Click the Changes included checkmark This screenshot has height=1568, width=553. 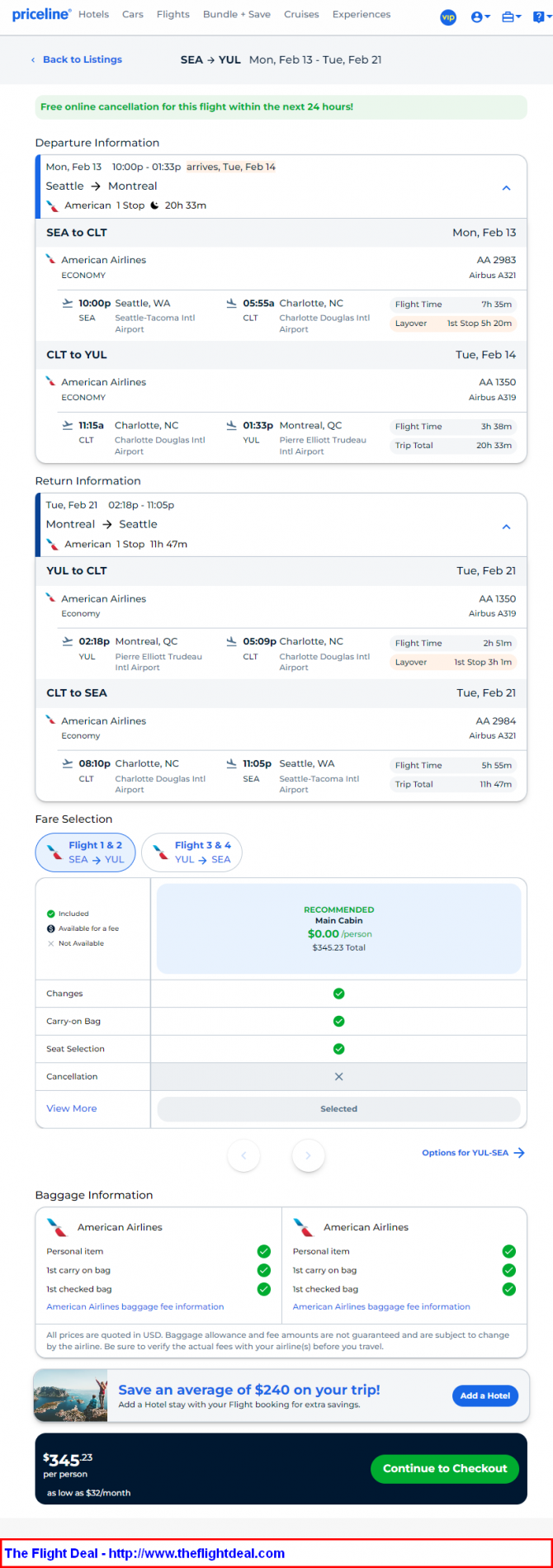pos(338,994)
